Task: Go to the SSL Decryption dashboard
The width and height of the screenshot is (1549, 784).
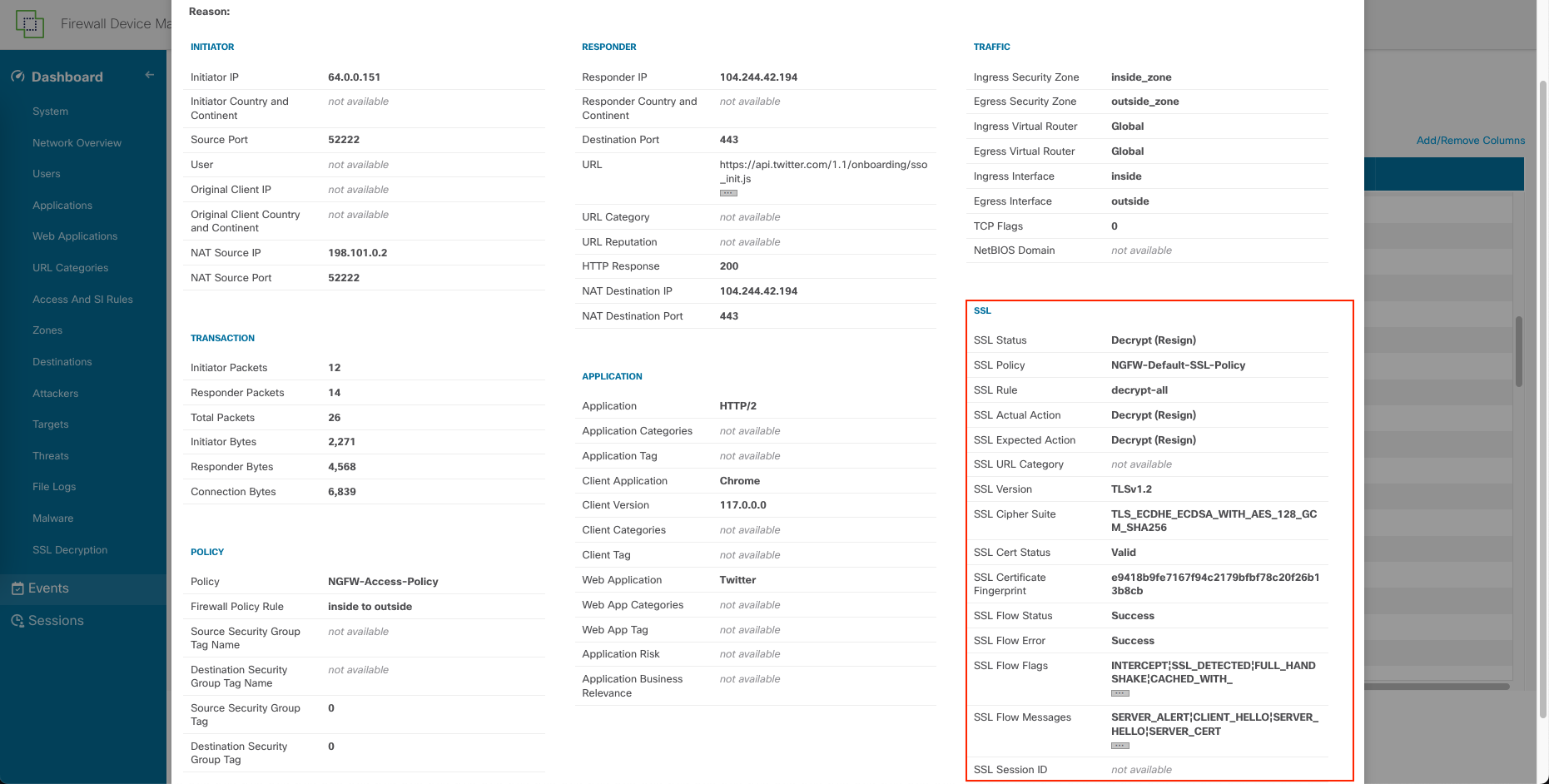Action: pos(70,550)
